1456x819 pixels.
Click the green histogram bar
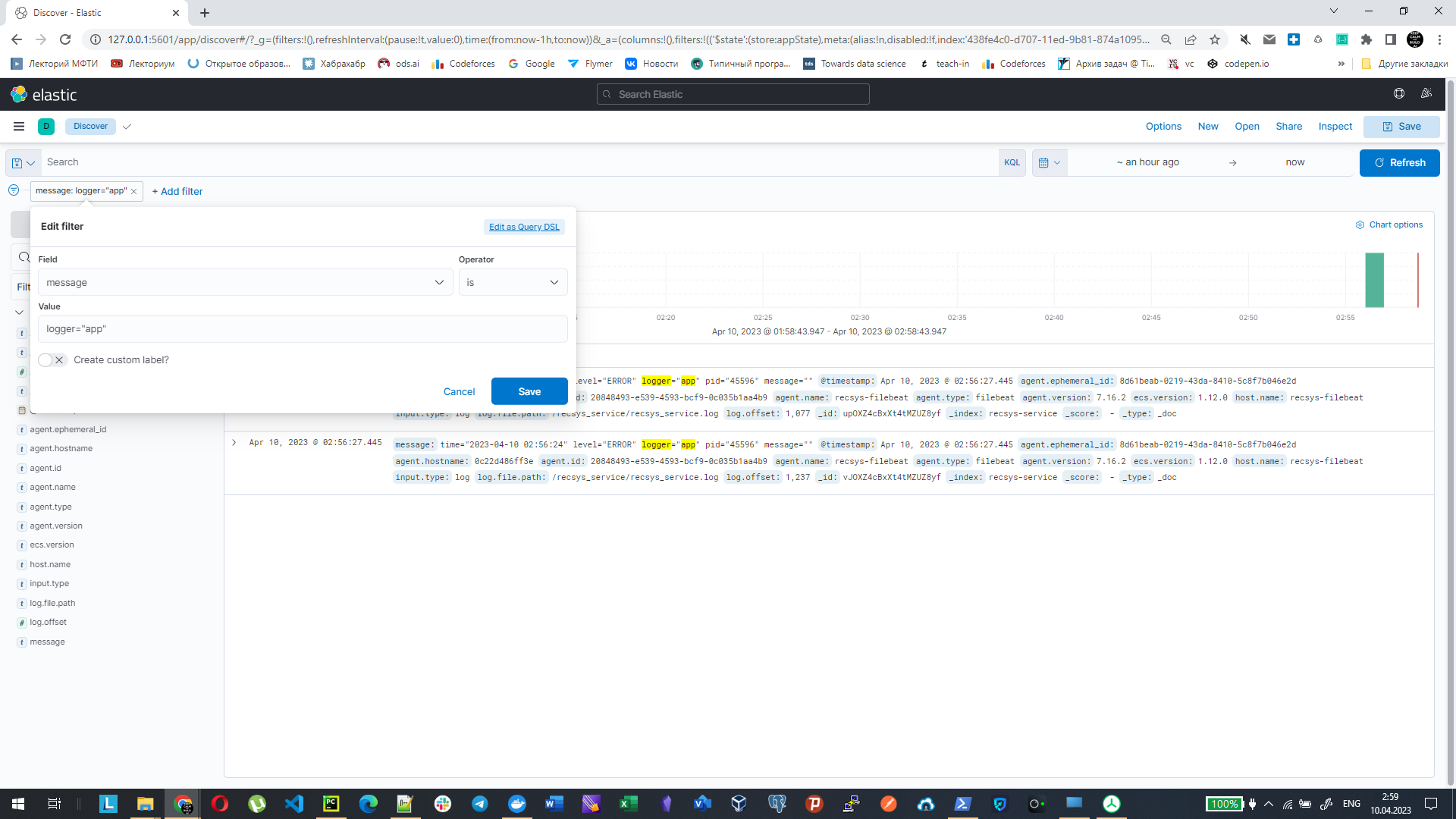1374,281
